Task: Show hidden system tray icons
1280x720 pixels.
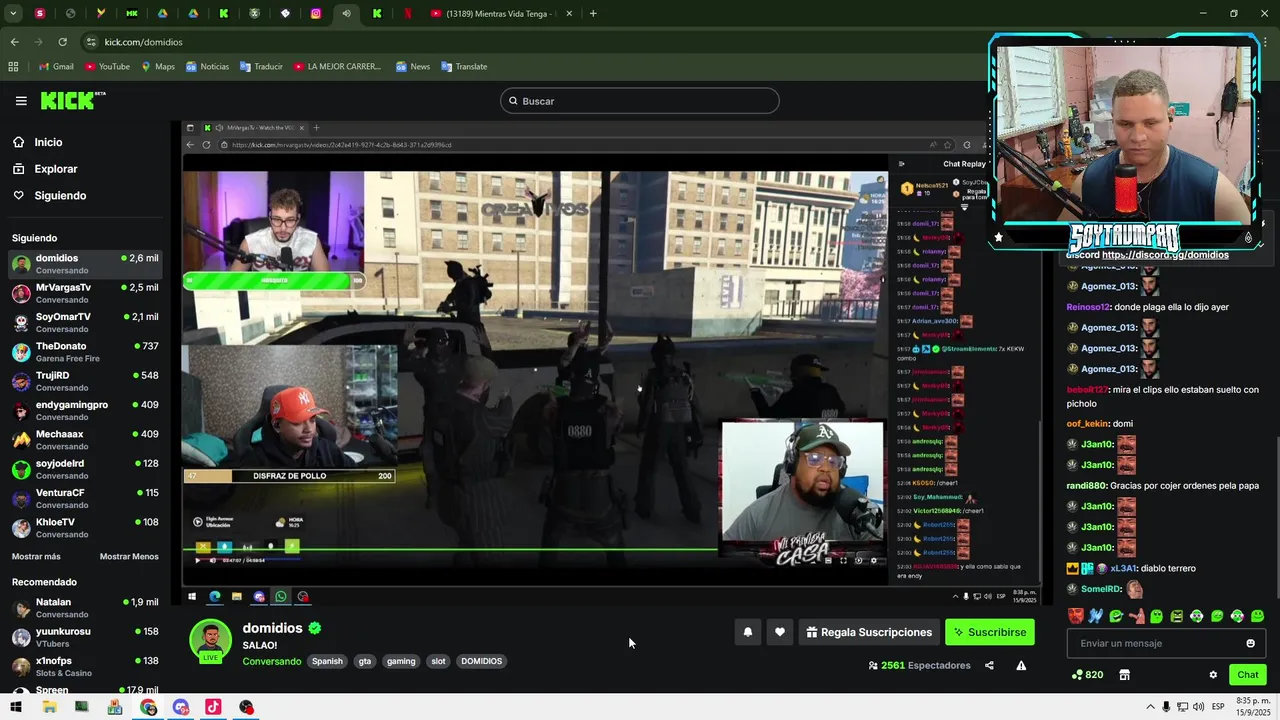Action: pos(1150,707)
